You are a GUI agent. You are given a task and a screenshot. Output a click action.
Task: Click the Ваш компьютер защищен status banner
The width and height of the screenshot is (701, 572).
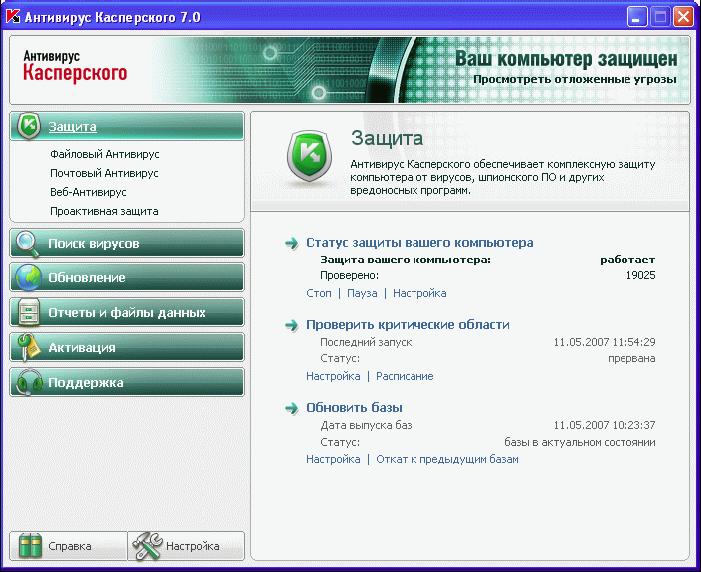566,59
